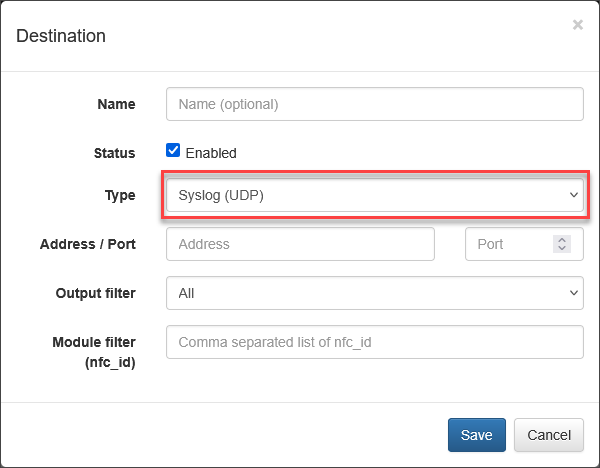Screen dimensions: 600x468
Task: Click the Type dropdown chevron arrow
Action: [574, 195]
